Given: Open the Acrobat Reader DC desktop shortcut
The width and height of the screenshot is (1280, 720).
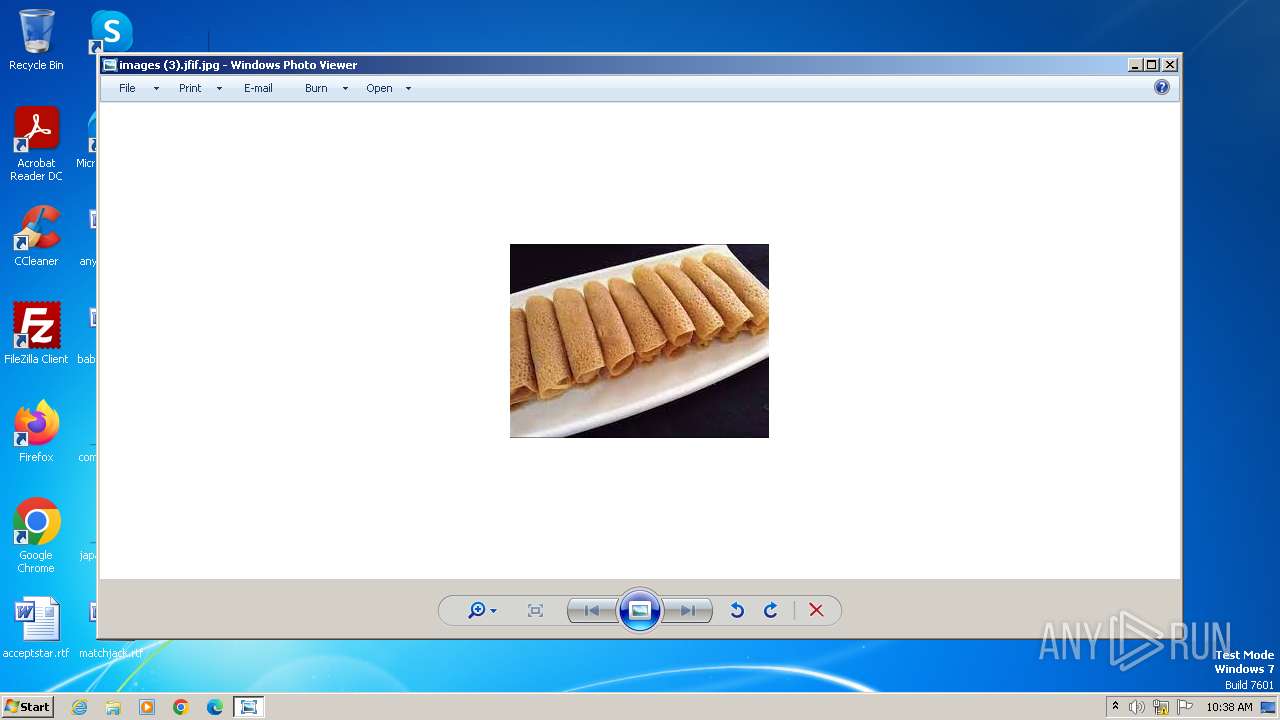Looking at the screenshot, I should pyautogui.click(x=36, y=144).
